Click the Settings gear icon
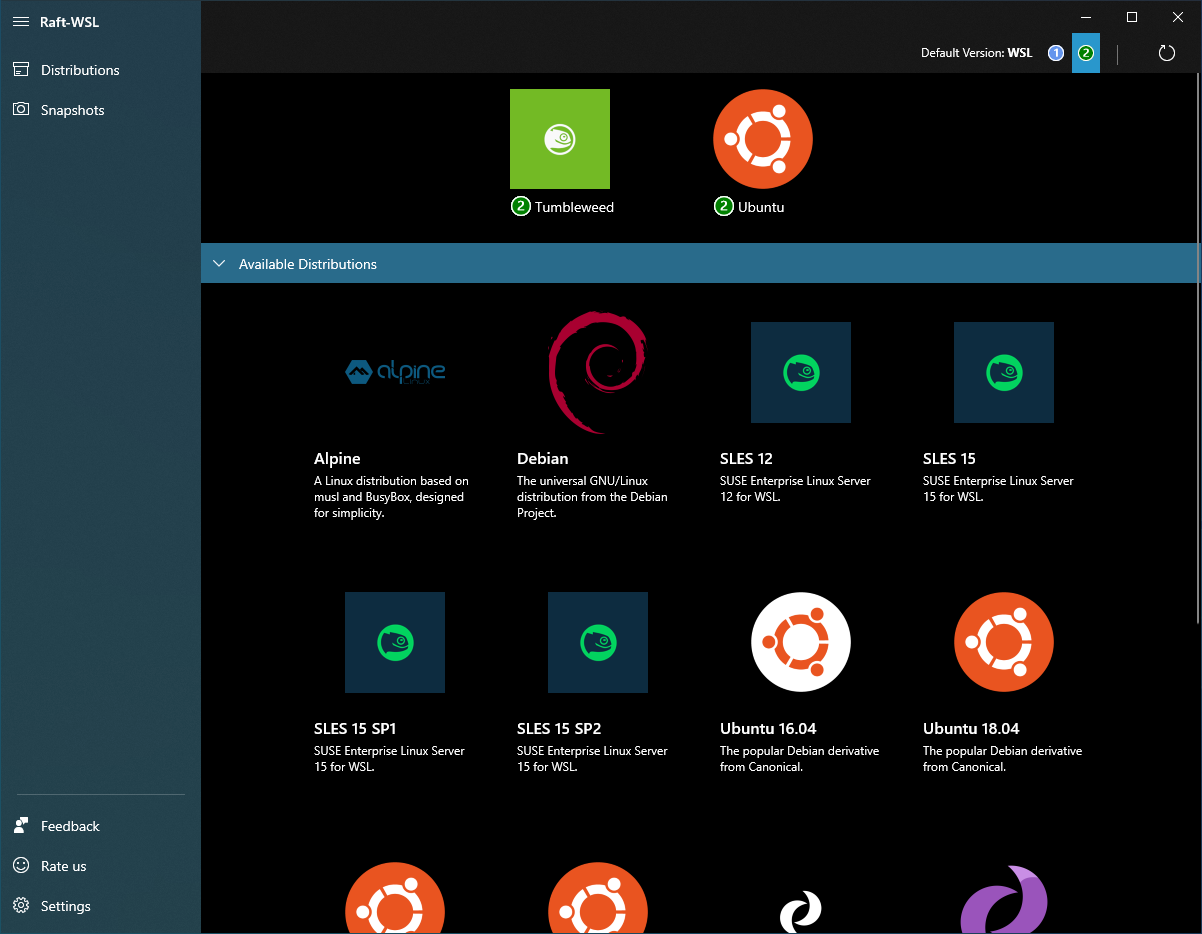1202x934 pixels. click(21, 906)
